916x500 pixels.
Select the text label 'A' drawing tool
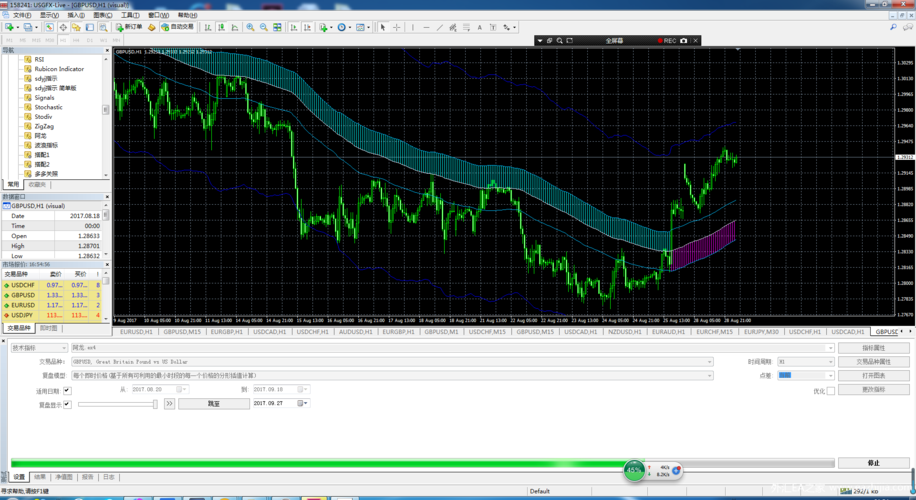(x=479, y=27)
